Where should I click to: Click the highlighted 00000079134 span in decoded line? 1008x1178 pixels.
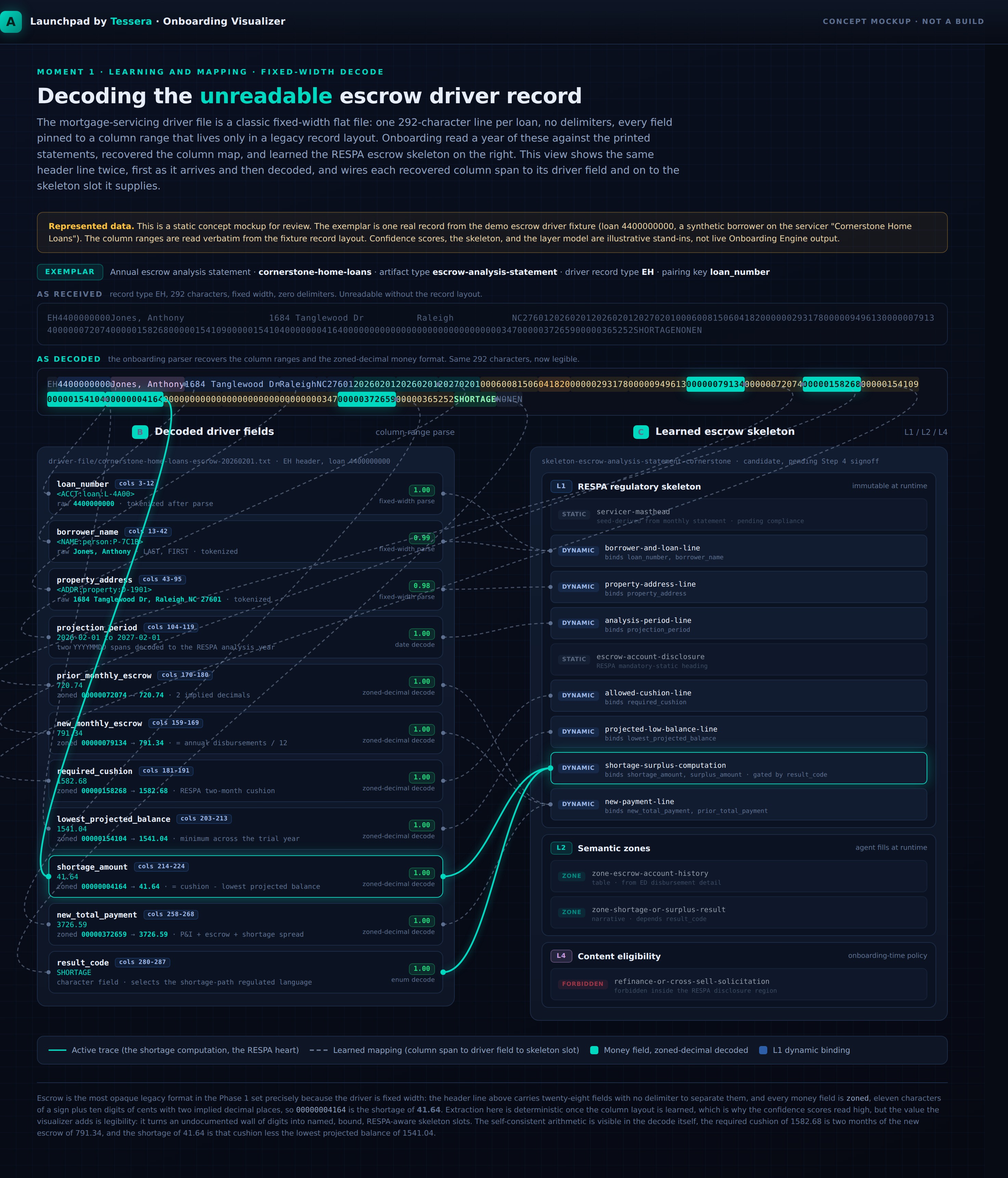[715, 384]
